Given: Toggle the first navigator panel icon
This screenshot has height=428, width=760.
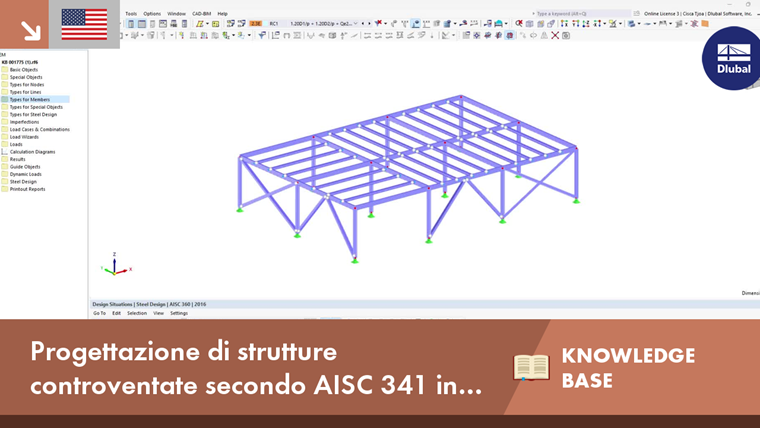Looking at the screenshot, I should tap(131, 23).
